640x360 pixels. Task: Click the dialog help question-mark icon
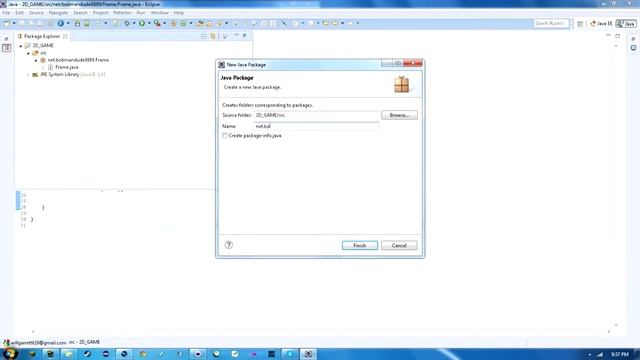(x=229, y=245)
